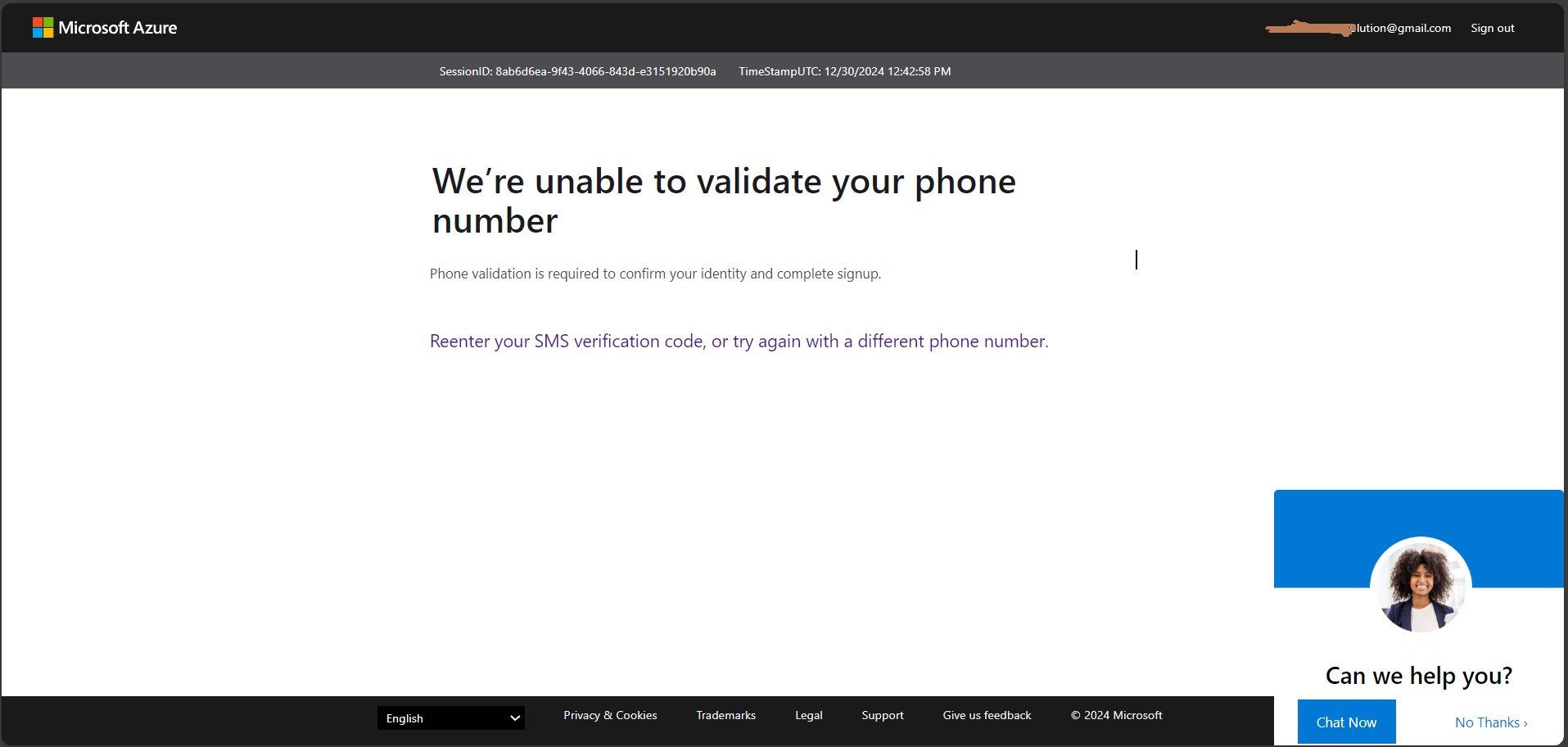
Task: Click the Chat Now button
Action: 1346,722
